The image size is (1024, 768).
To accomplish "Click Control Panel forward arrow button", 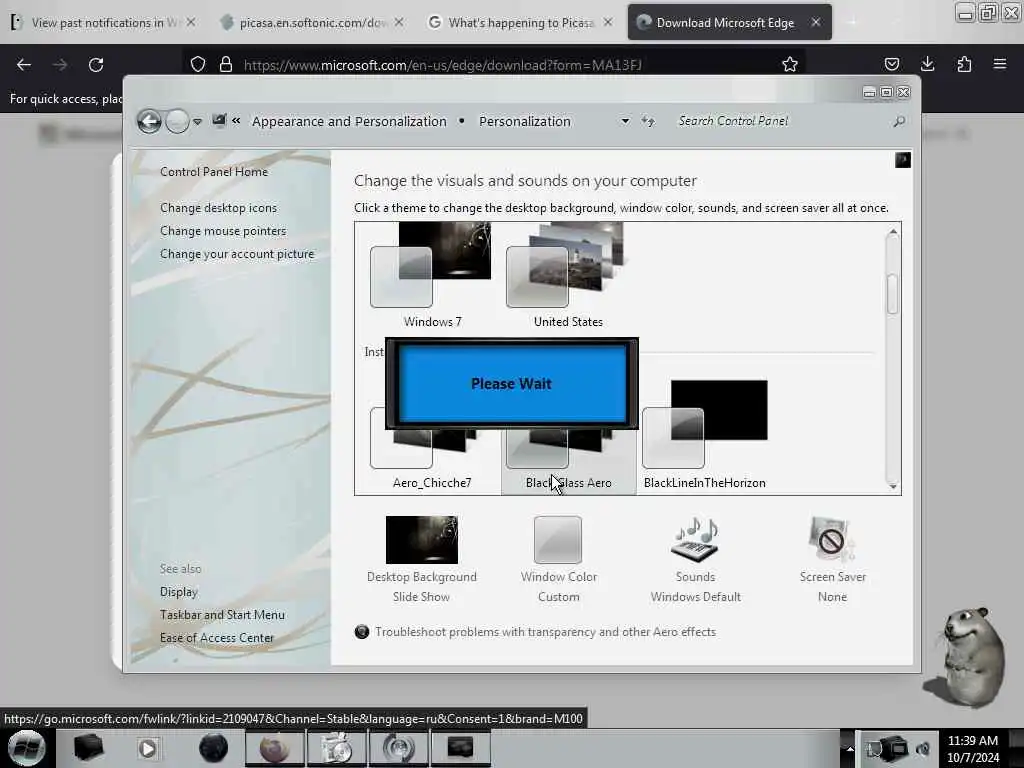I will click(177, 121).
